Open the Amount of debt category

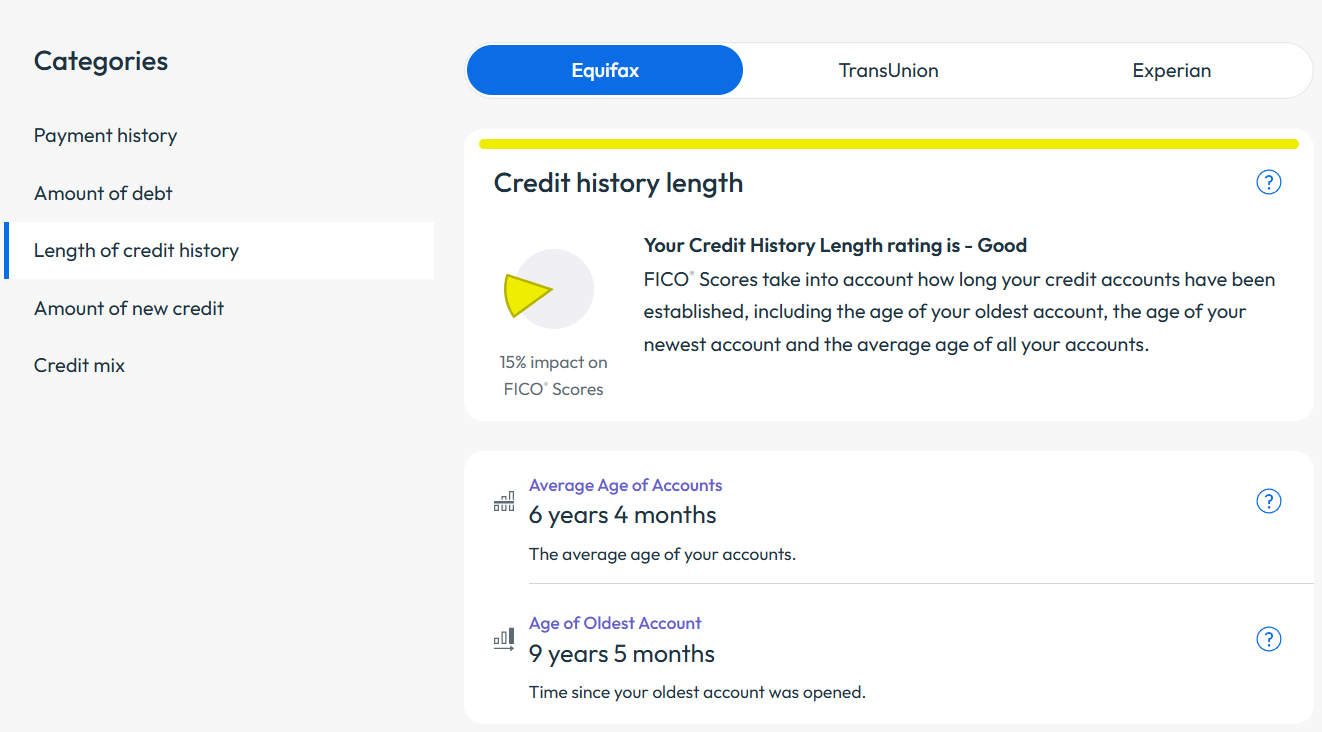103,193
